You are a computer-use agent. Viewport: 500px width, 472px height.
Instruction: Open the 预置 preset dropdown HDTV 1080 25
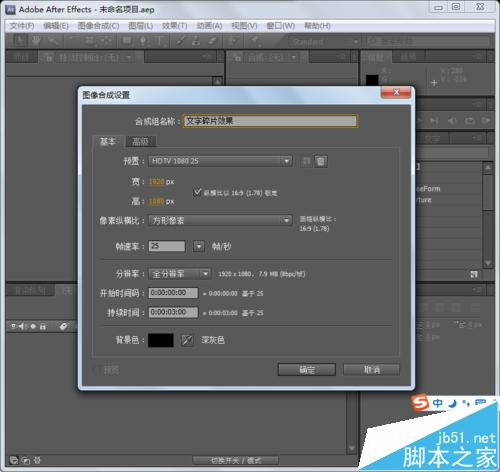pyautogui.click(x=220, y=161)
